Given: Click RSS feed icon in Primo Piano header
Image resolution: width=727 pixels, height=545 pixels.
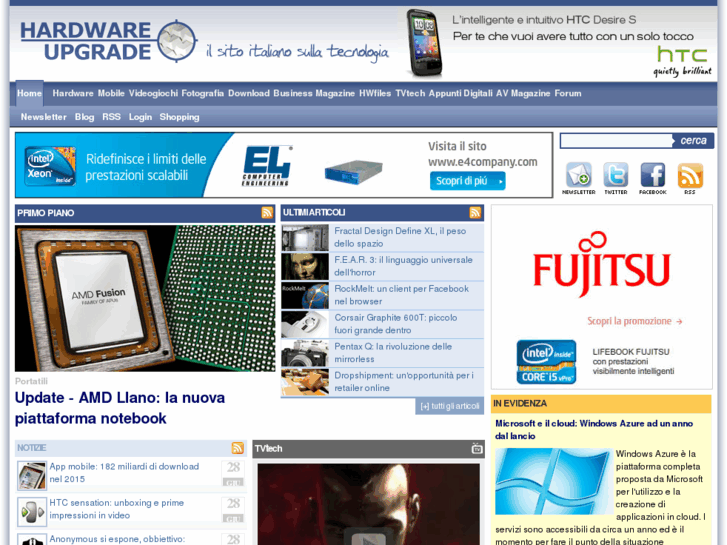Looking at the screenshot, I should [267, 213].
